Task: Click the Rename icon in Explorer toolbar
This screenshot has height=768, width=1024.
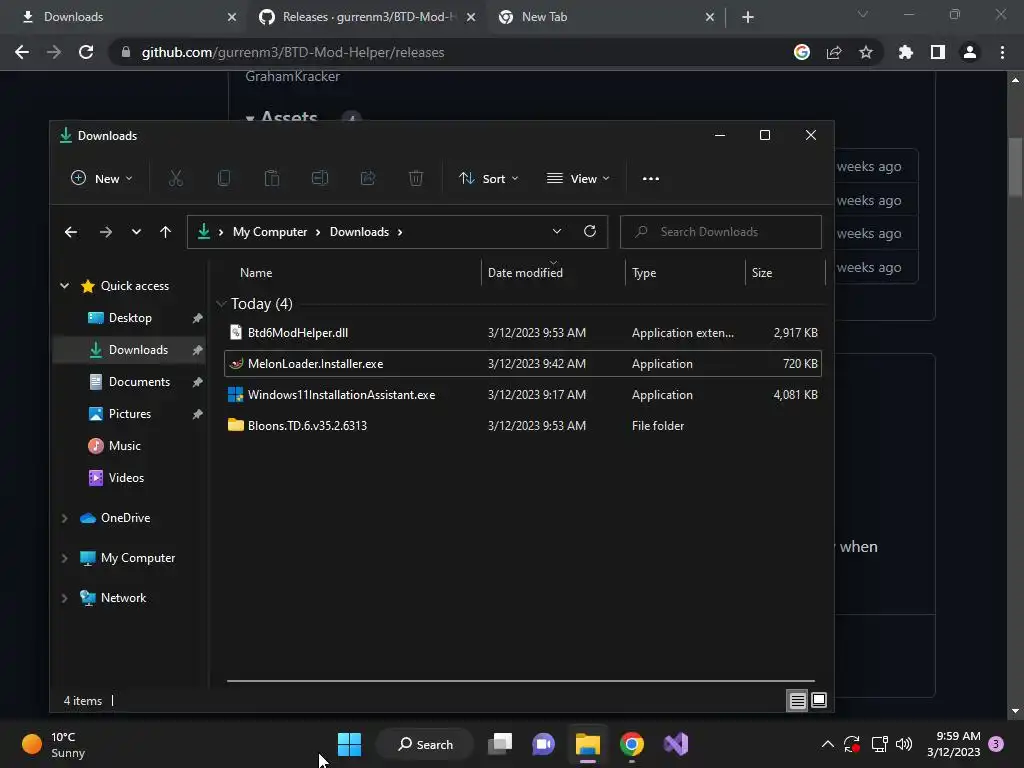Action: point(320,178)
